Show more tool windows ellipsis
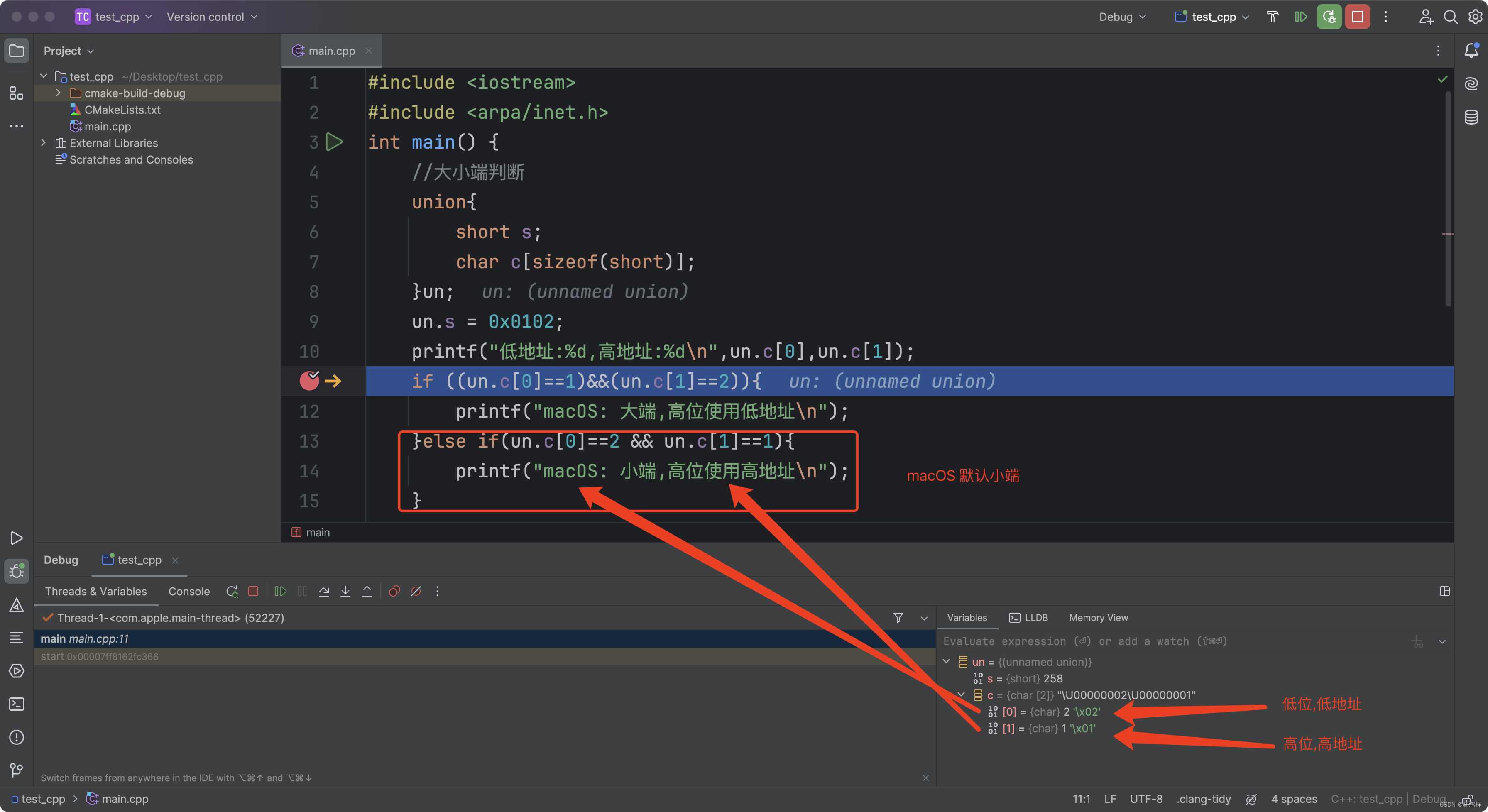 pyautogui.click(x=17, y=126)
